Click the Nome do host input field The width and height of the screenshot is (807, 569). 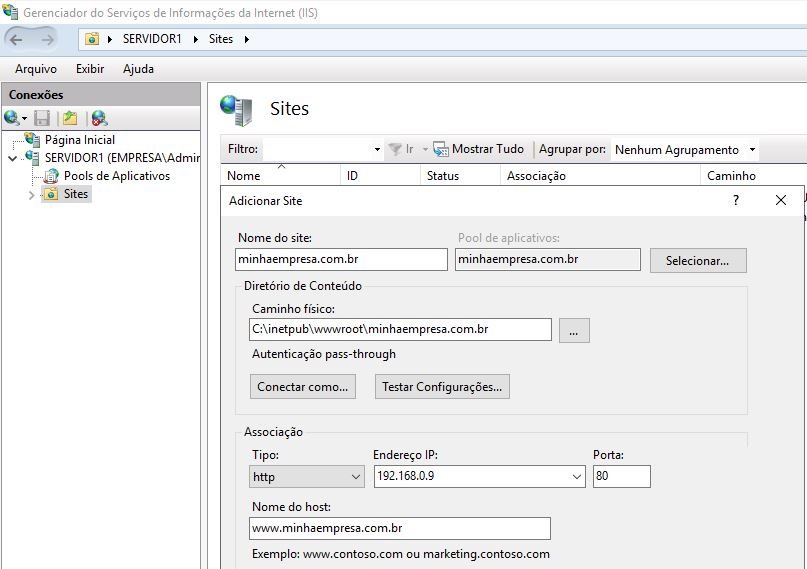coord(400,528)
